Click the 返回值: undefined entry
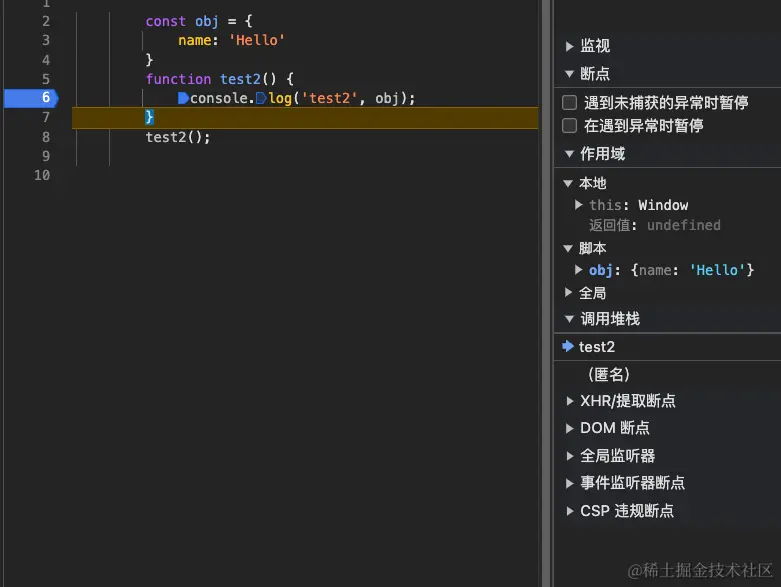781x587 pixels. click(654, 226)
